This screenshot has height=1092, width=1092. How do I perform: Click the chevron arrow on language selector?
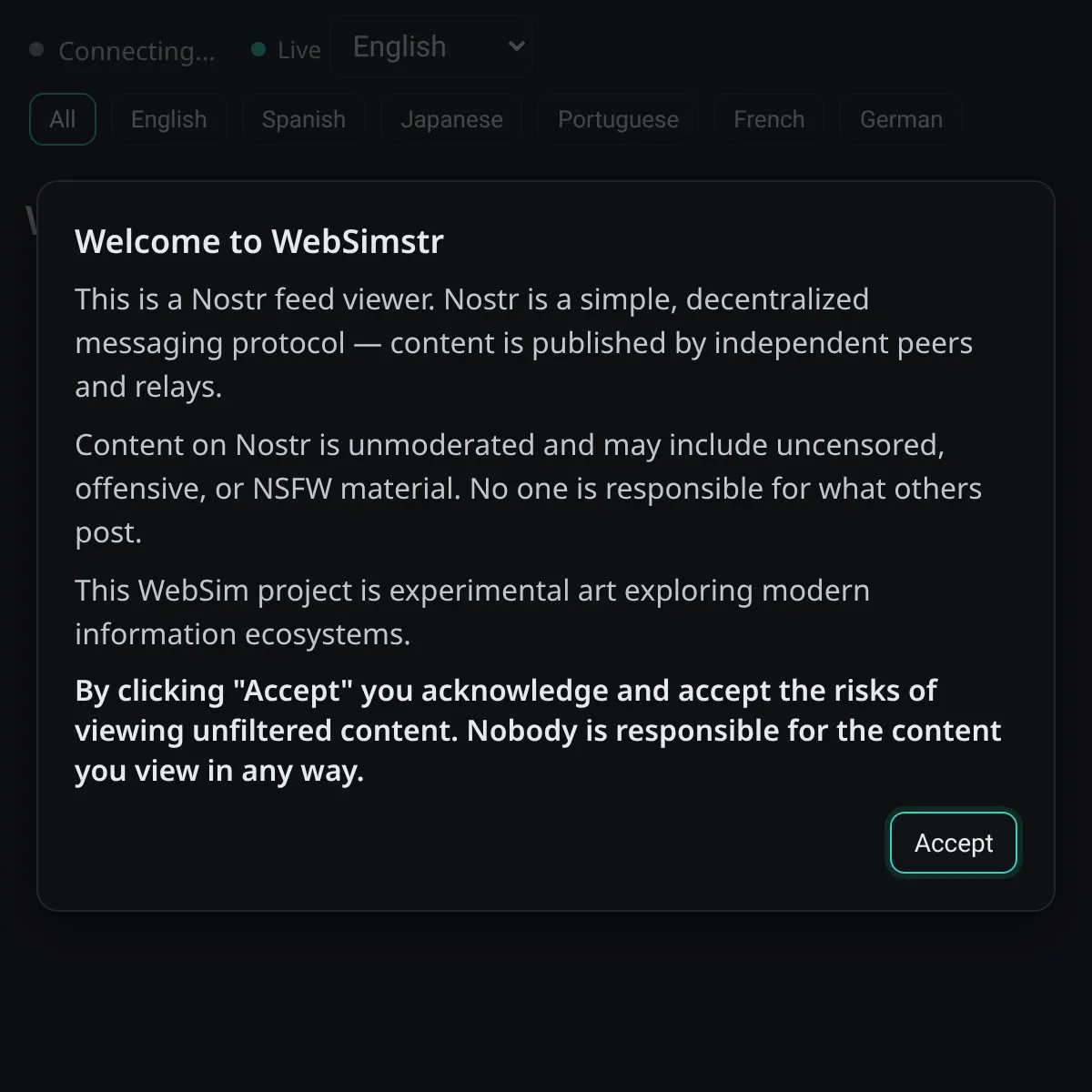516,46
